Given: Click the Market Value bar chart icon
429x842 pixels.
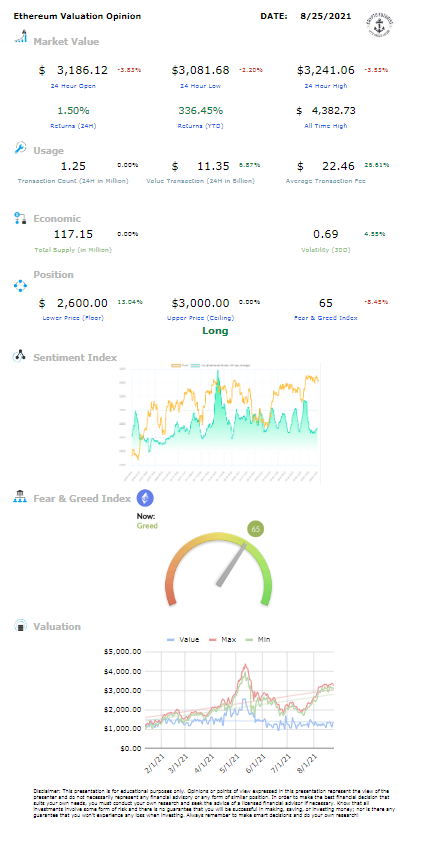Looking at the screenshot, I should coord(20,37).
